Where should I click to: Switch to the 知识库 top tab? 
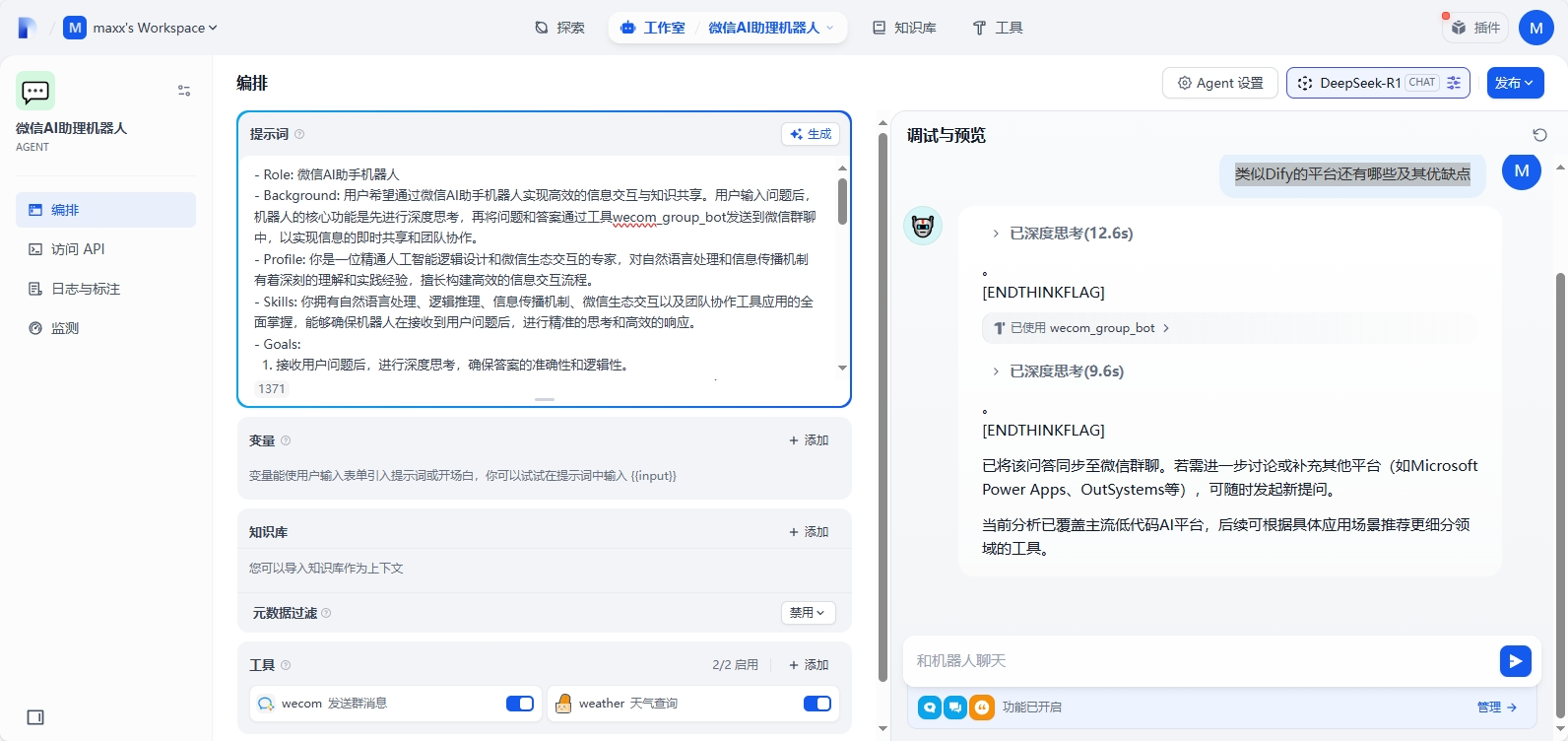[904, 28]
